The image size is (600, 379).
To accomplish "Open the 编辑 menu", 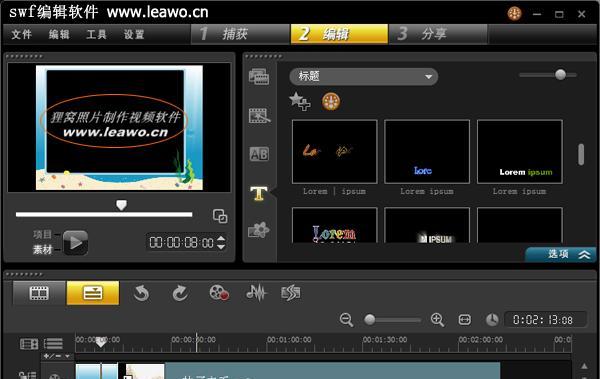I will [x=59, y=34].
